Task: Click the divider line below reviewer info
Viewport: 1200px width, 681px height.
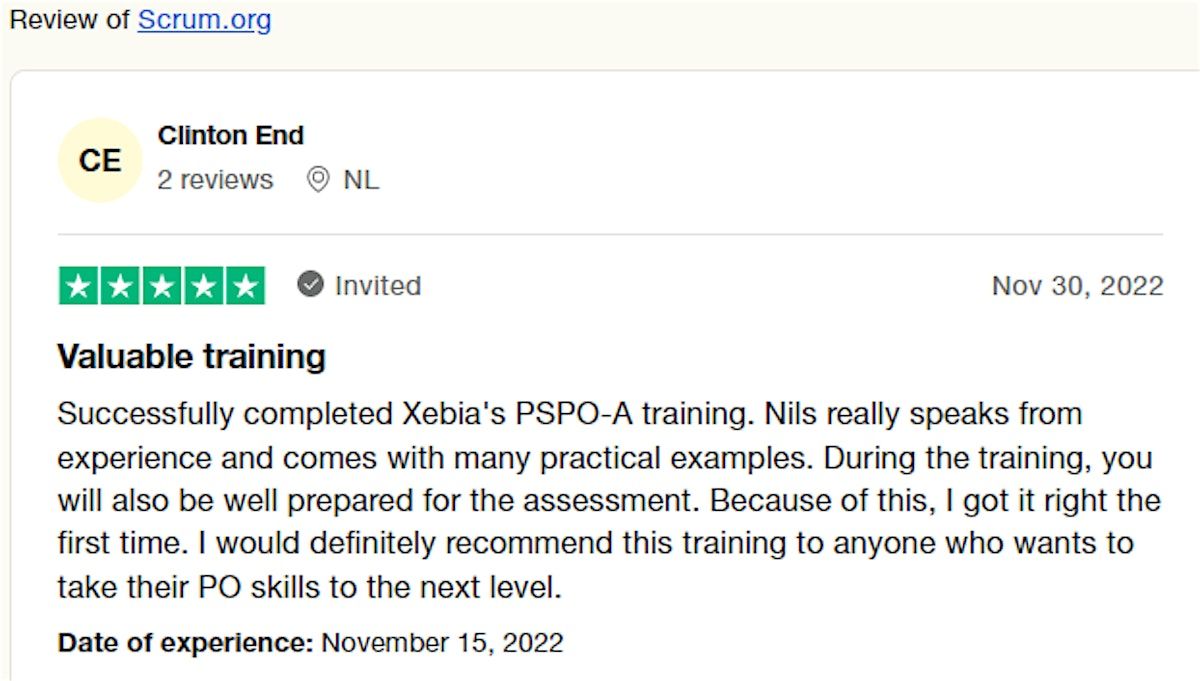Action: click(x=610, y=235)
